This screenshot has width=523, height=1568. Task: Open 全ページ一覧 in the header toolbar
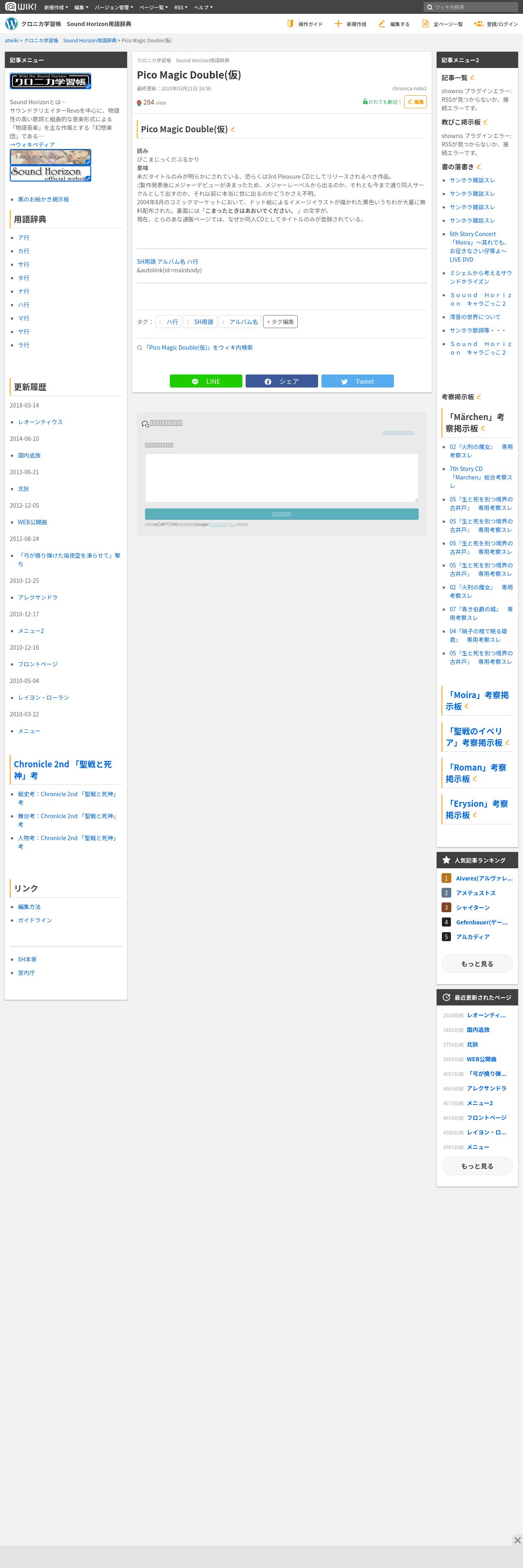tap(442, 24)
